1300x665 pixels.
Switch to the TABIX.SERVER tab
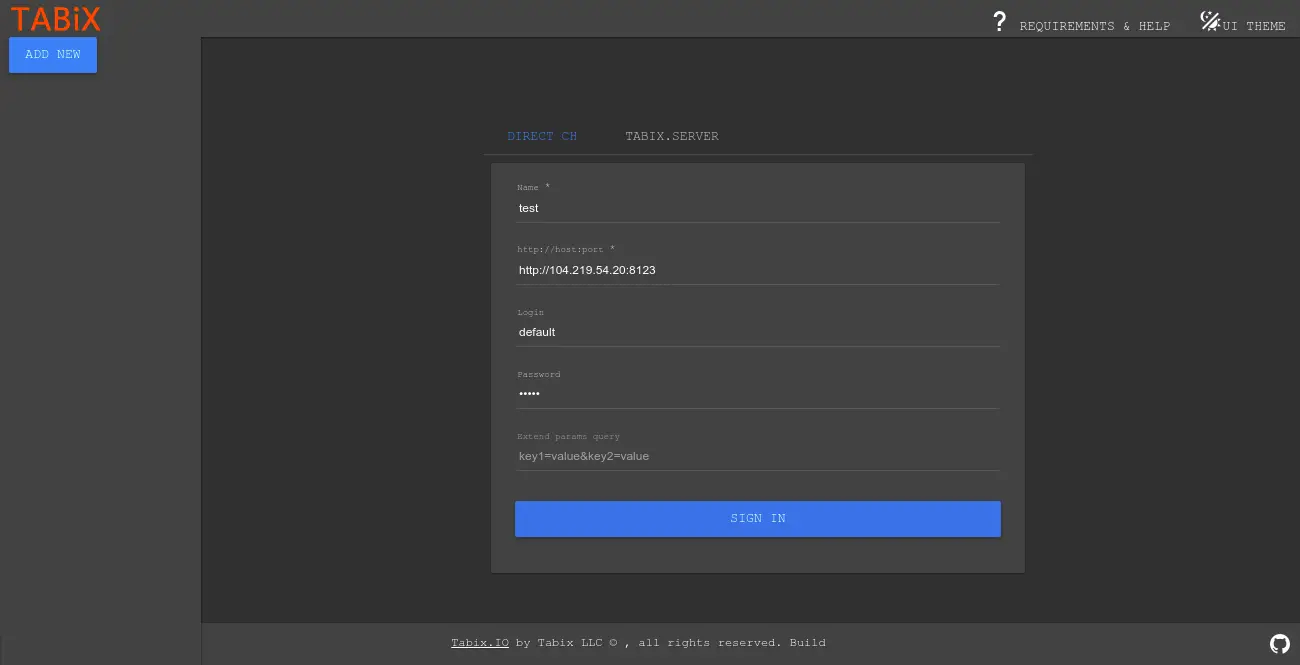click(x=672, y=136)
